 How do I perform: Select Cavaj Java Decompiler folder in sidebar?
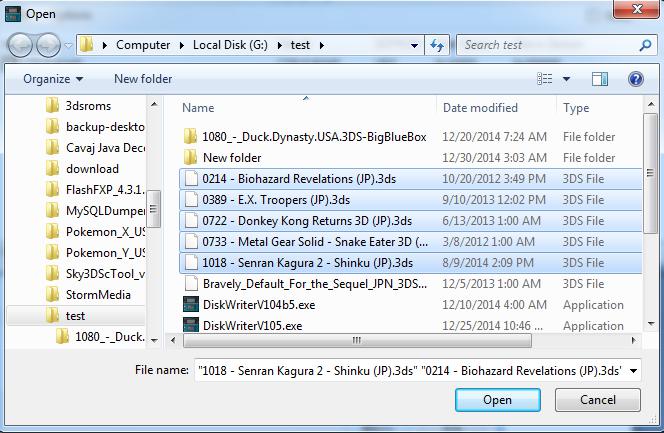(x=95, y=148)
